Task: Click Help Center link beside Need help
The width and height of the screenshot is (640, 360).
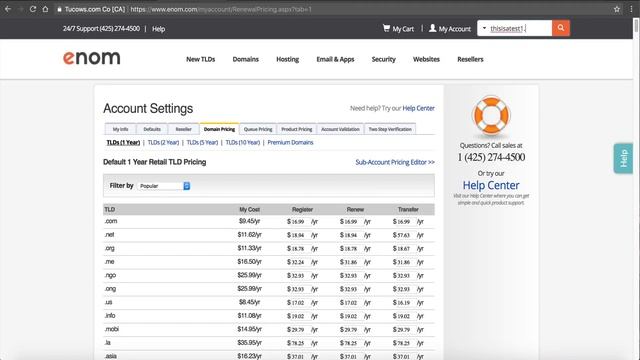Action: (x=418, y=108)
